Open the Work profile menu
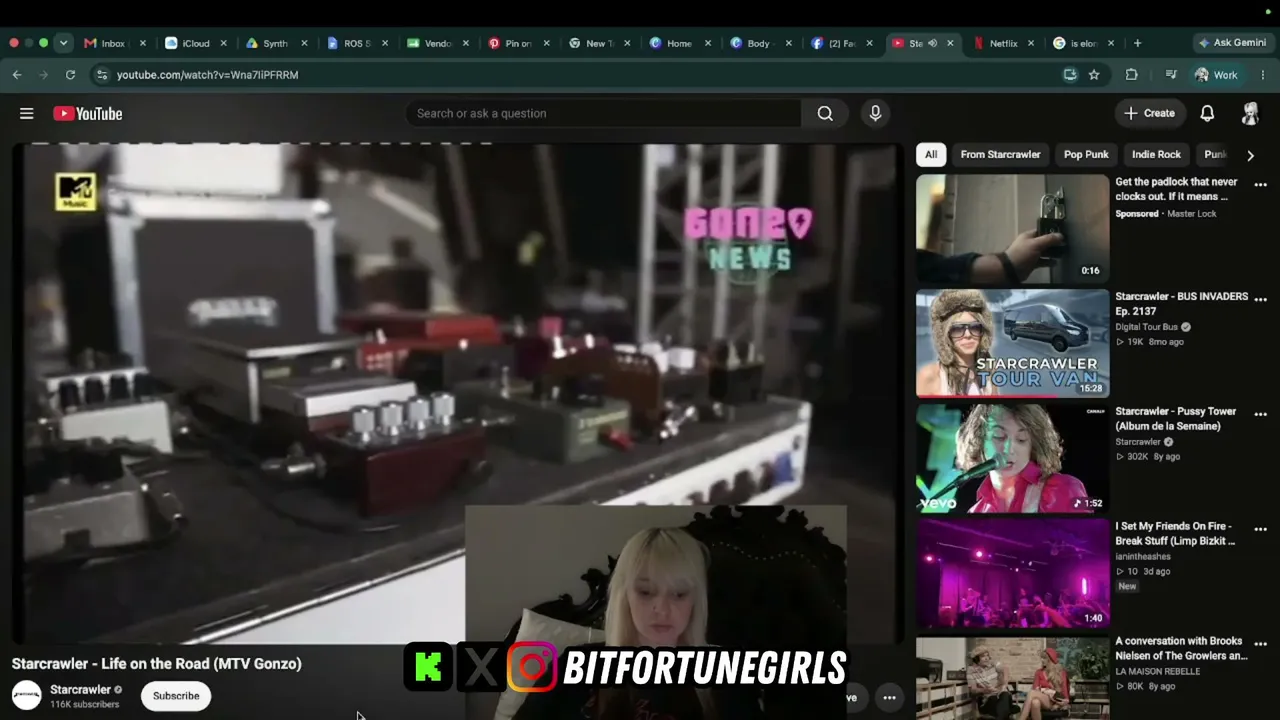The width and height of the screenshot is (1280, 720). pos(1217,75)
